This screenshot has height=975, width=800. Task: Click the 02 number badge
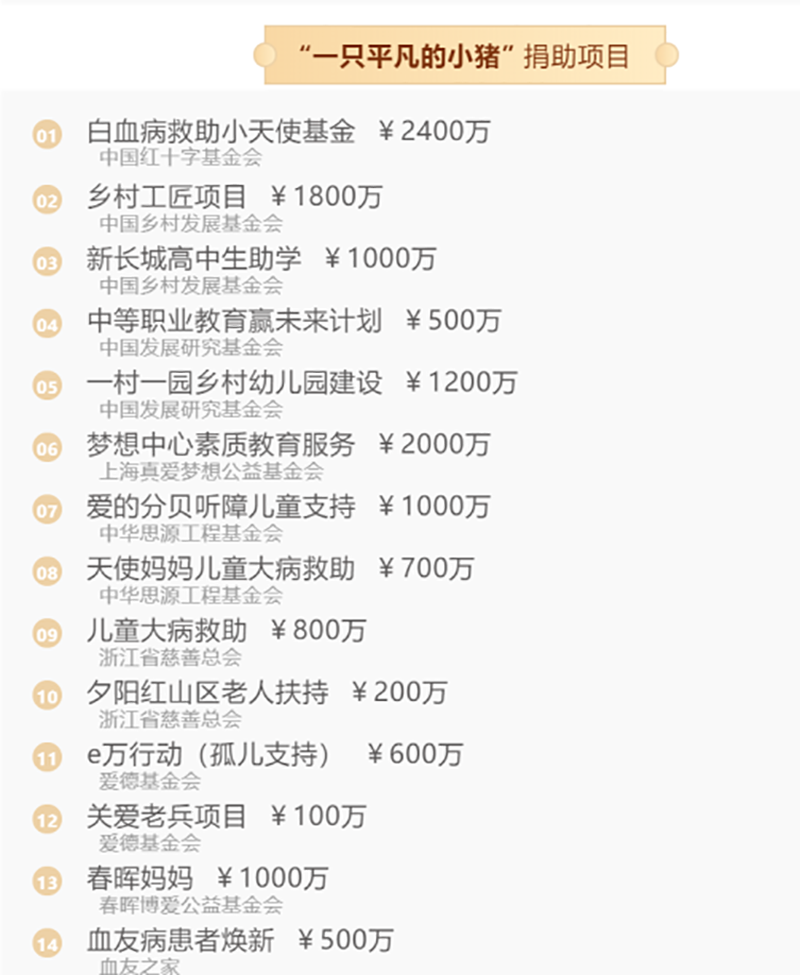(x=47, y=200)
